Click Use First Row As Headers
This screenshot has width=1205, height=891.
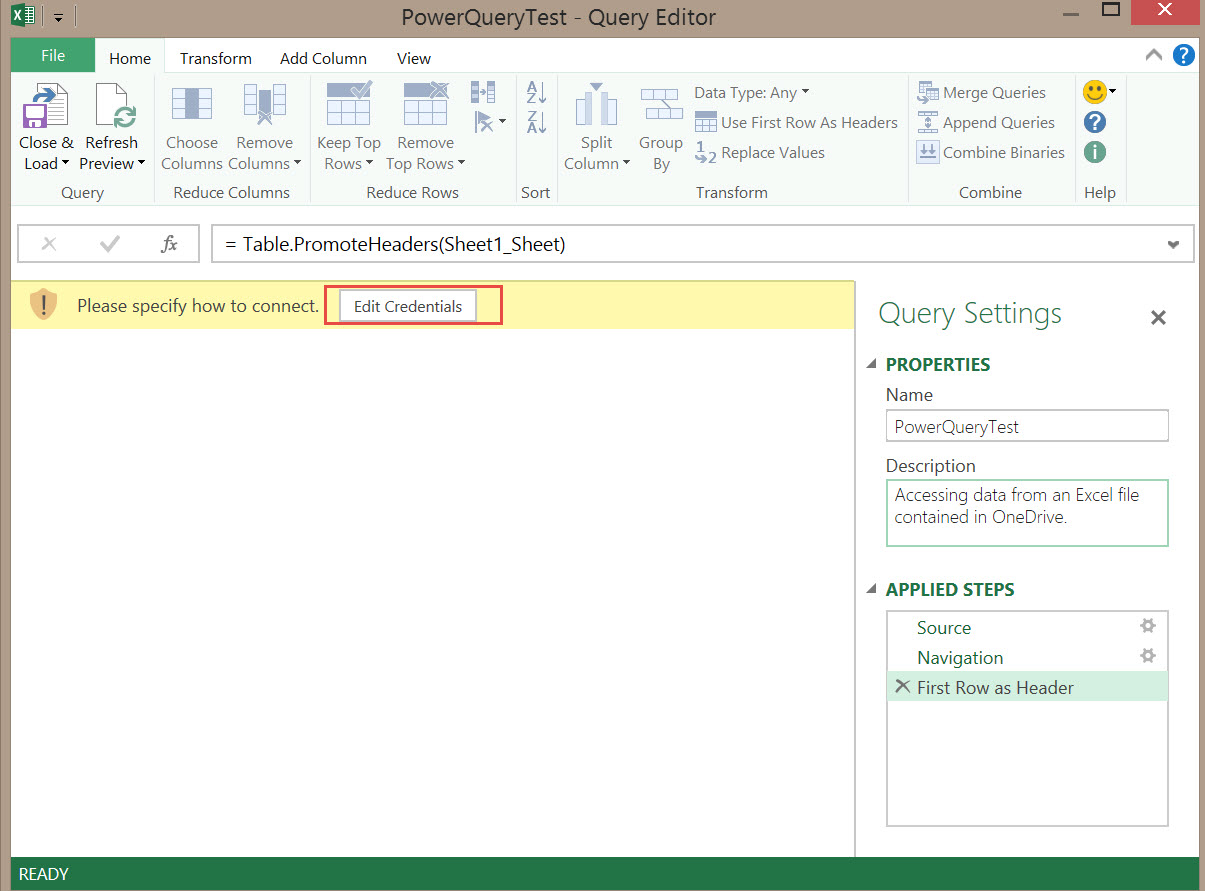tap(796, 122)
